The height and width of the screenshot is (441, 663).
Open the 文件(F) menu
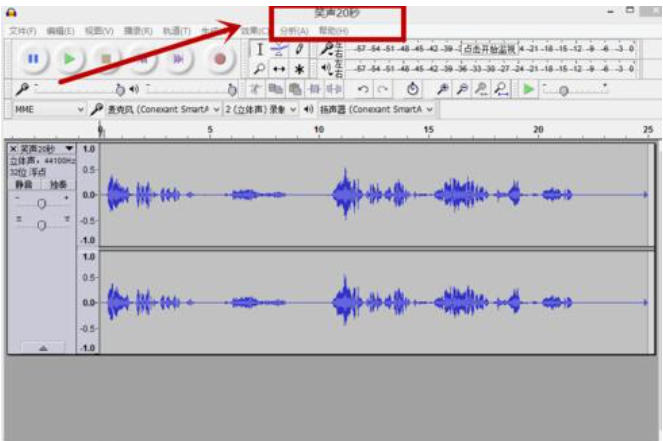23,31
